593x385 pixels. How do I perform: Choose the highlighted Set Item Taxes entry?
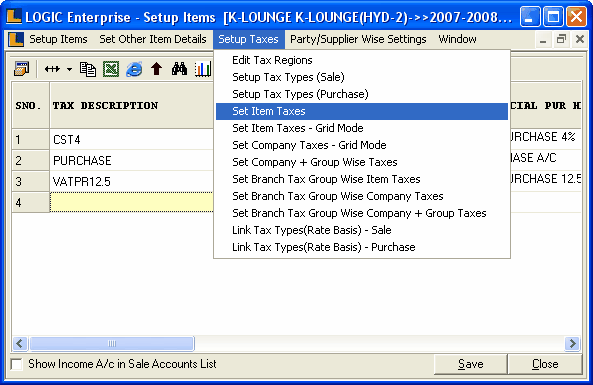pos(362,111)
